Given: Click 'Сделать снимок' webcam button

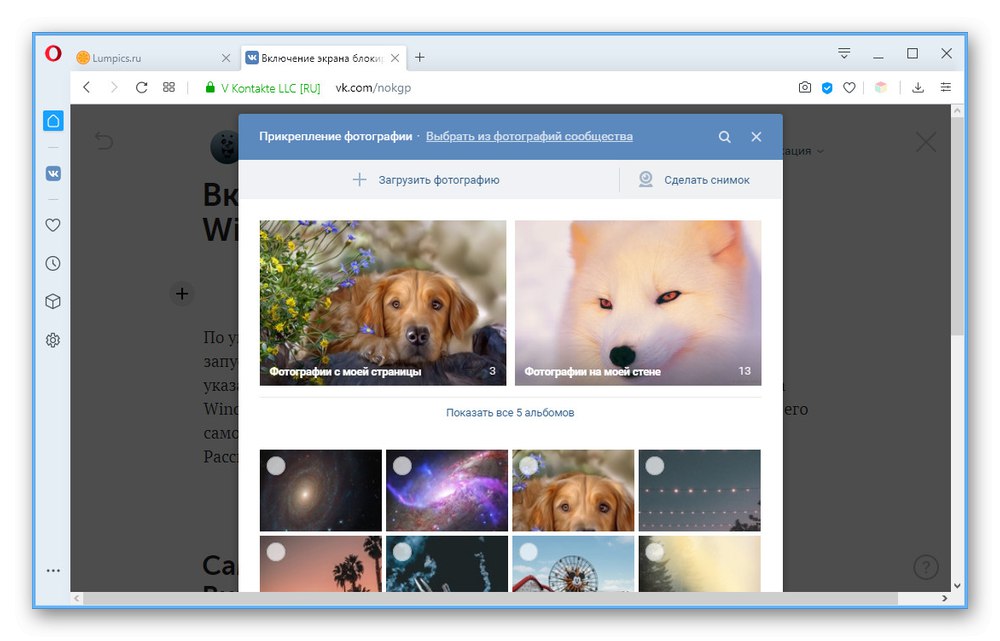Looking at the screenshot, I should (x=695, y=180).
